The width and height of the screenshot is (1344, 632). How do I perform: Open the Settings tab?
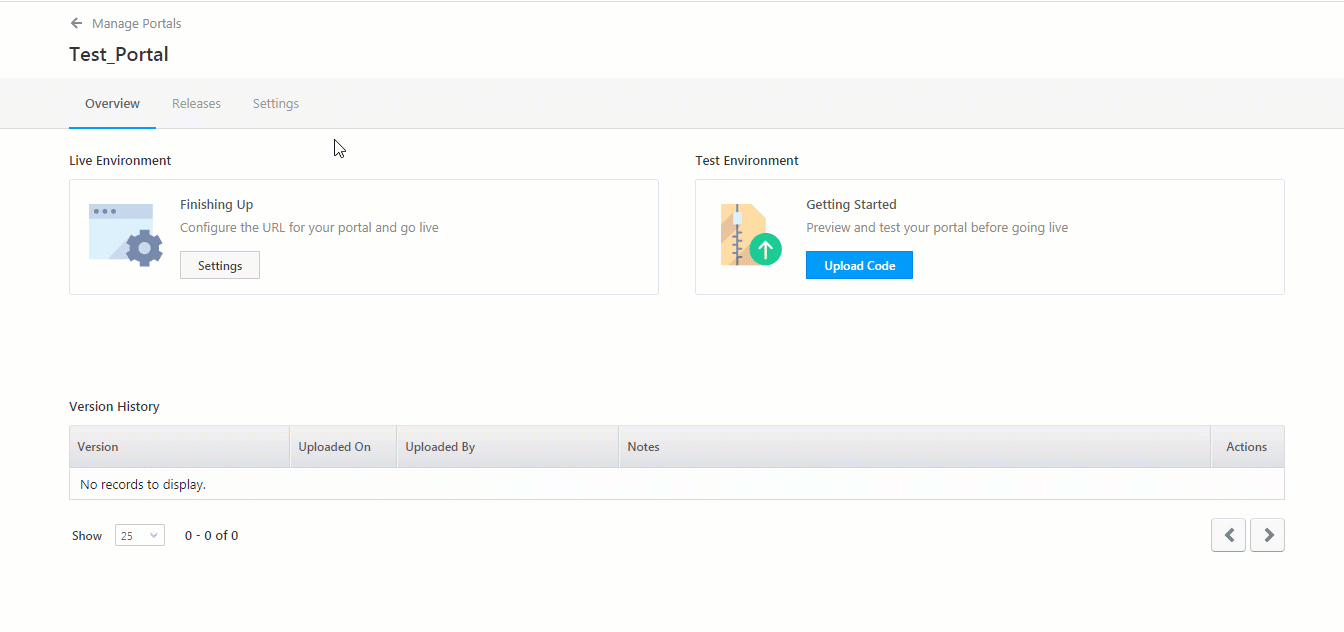(x=276, y=103)
